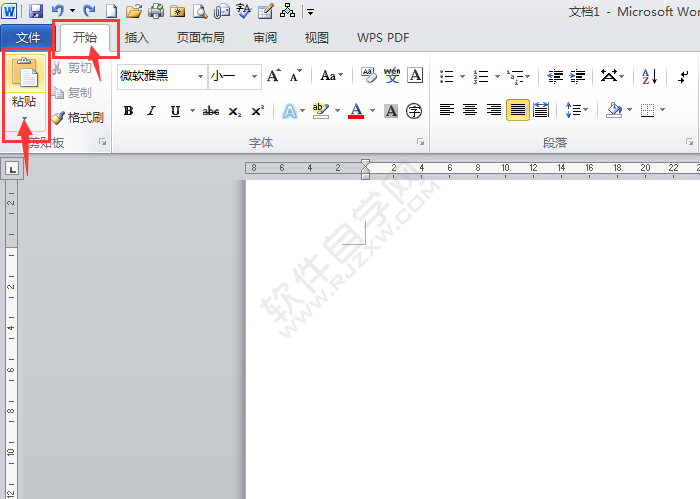Apply character shading icon
The width and height of the screenshot is (700, 499).
[391, 111]
